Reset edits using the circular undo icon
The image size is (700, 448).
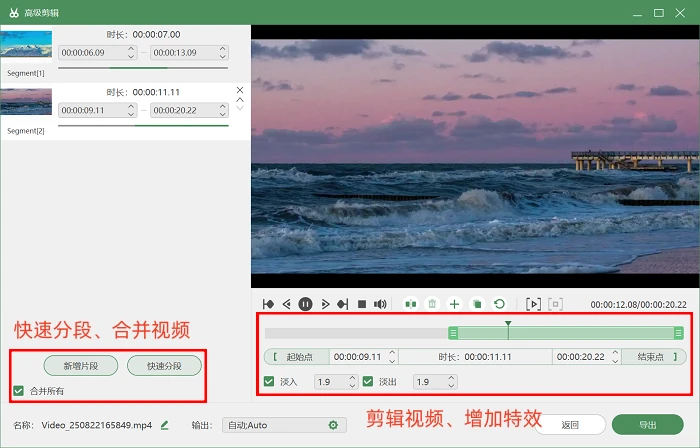500,304
